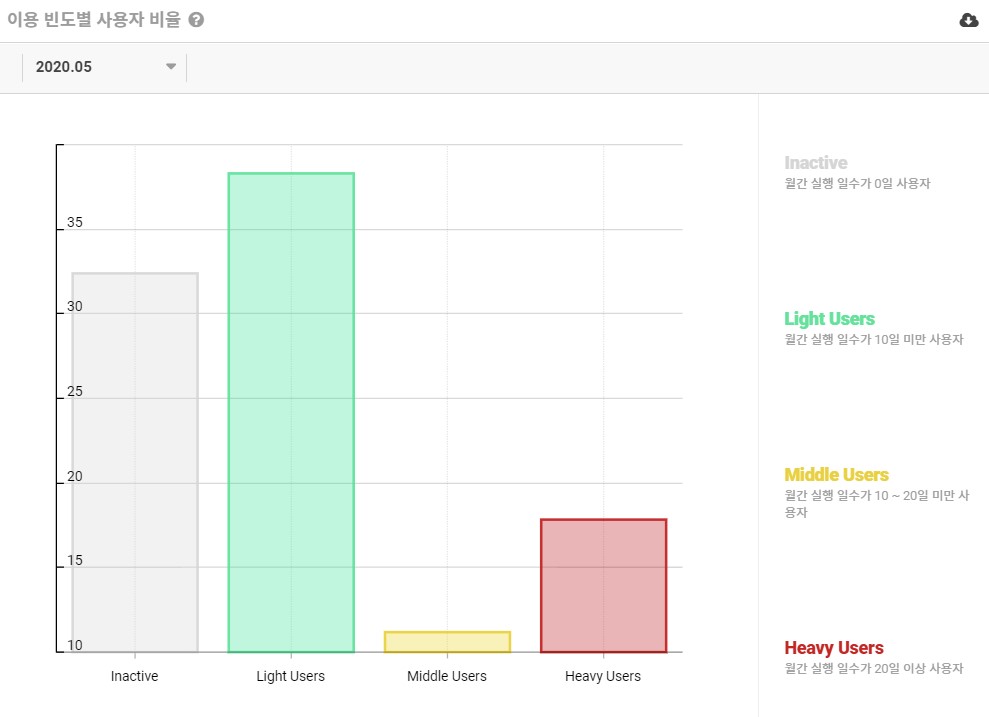Click the Heavy Users x-axis label
989x717 pixels.
(x=603, y=676)
